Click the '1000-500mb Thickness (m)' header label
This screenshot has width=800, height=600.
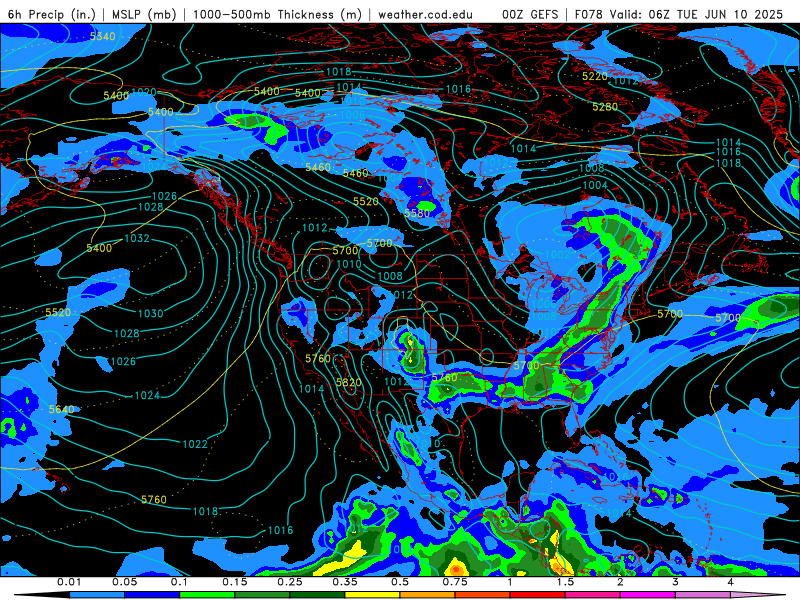tap(277, 14)
